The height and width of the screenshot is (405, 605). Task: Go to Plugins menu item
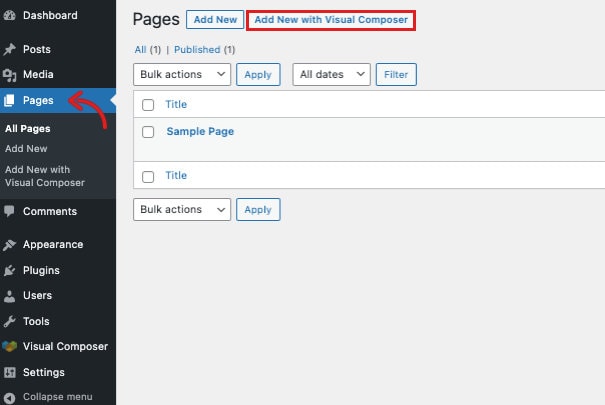coord(41,270)
